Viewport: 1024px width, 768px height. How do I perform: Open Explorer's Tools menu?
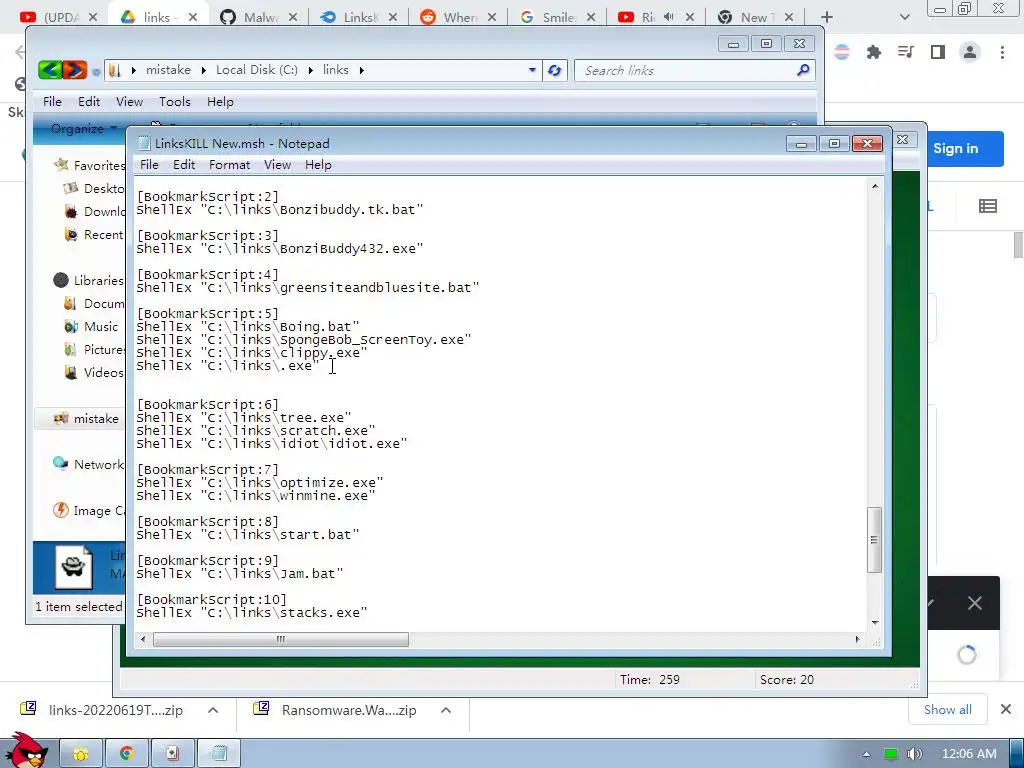tap(174, 102)
